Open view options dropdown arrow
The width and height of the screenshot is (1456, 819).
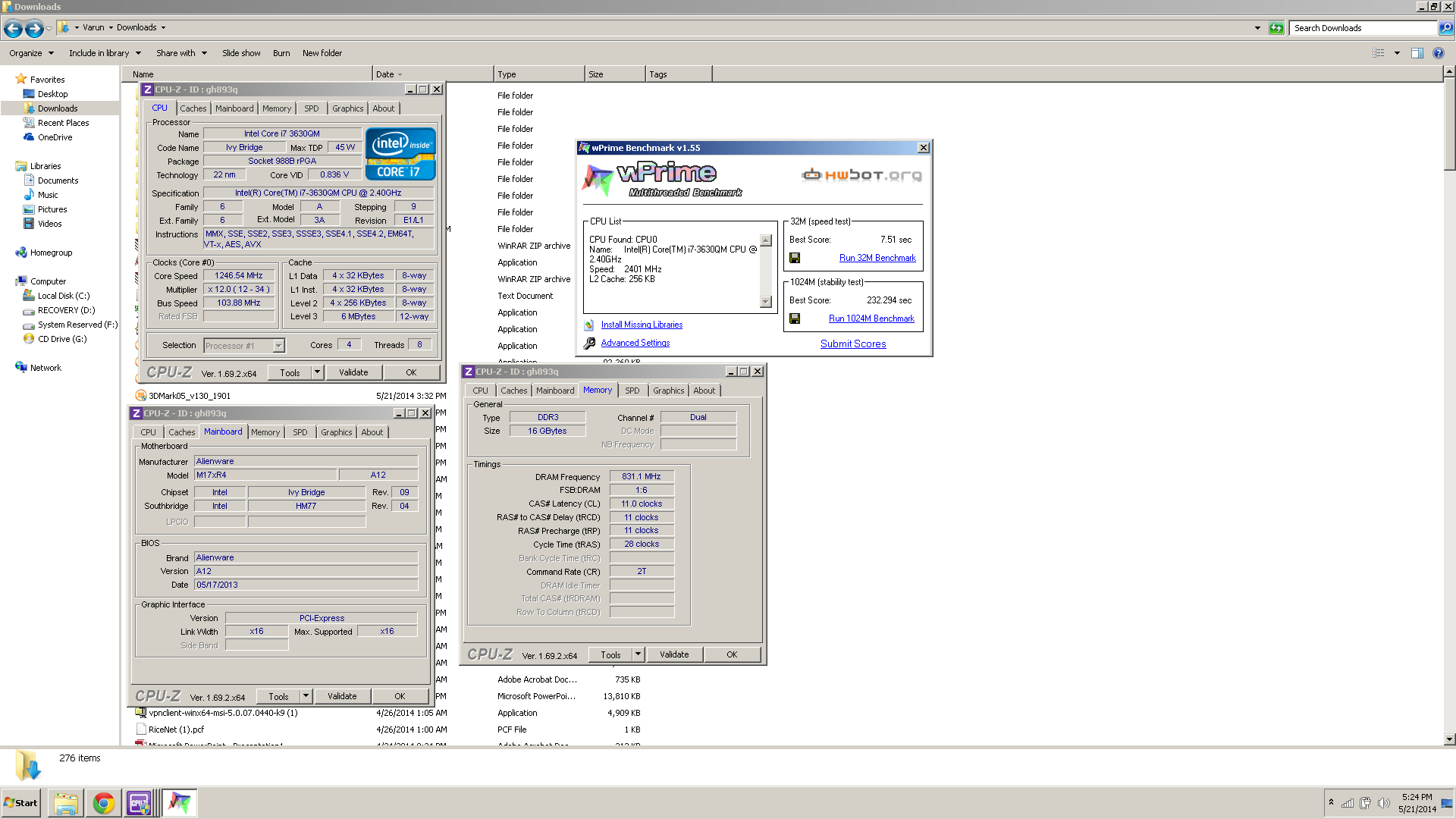pyautogui.click(x=1397, y=53)
